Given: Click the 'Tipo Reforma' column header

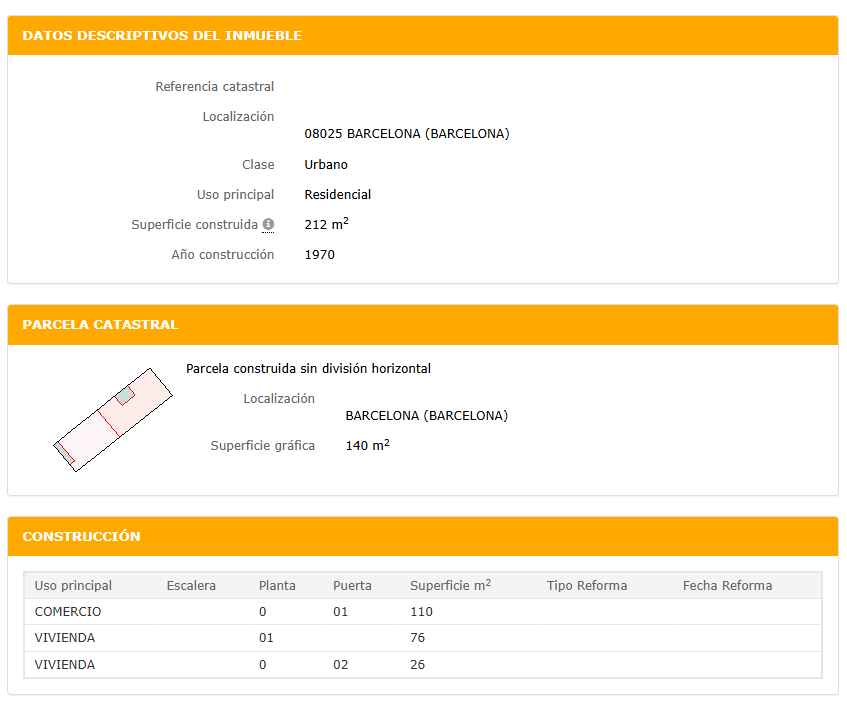Looking at the screenshot, I should tap(587, 586).
